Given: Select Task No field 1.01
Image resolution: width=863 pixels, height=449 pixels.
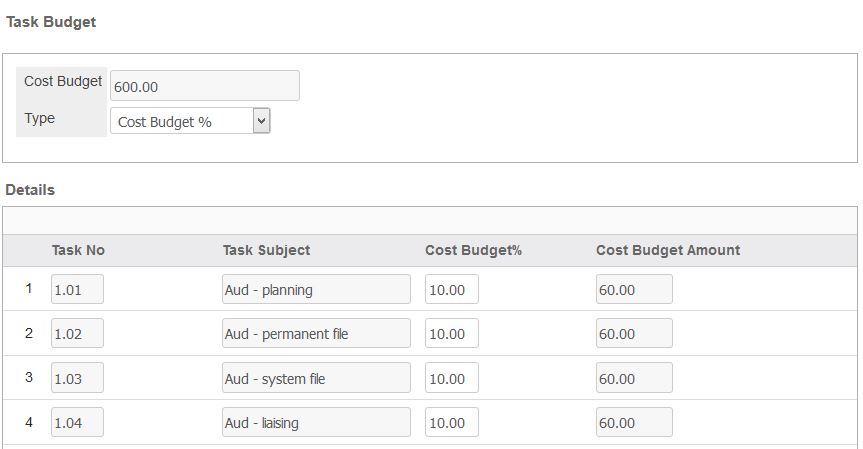Looking at the screenshot, I should (77, 289).
